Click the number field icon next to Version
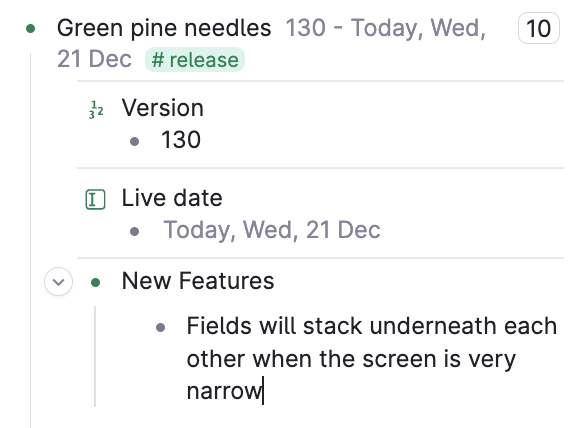This screenshot has height=428, width=586. coord(96,110)
